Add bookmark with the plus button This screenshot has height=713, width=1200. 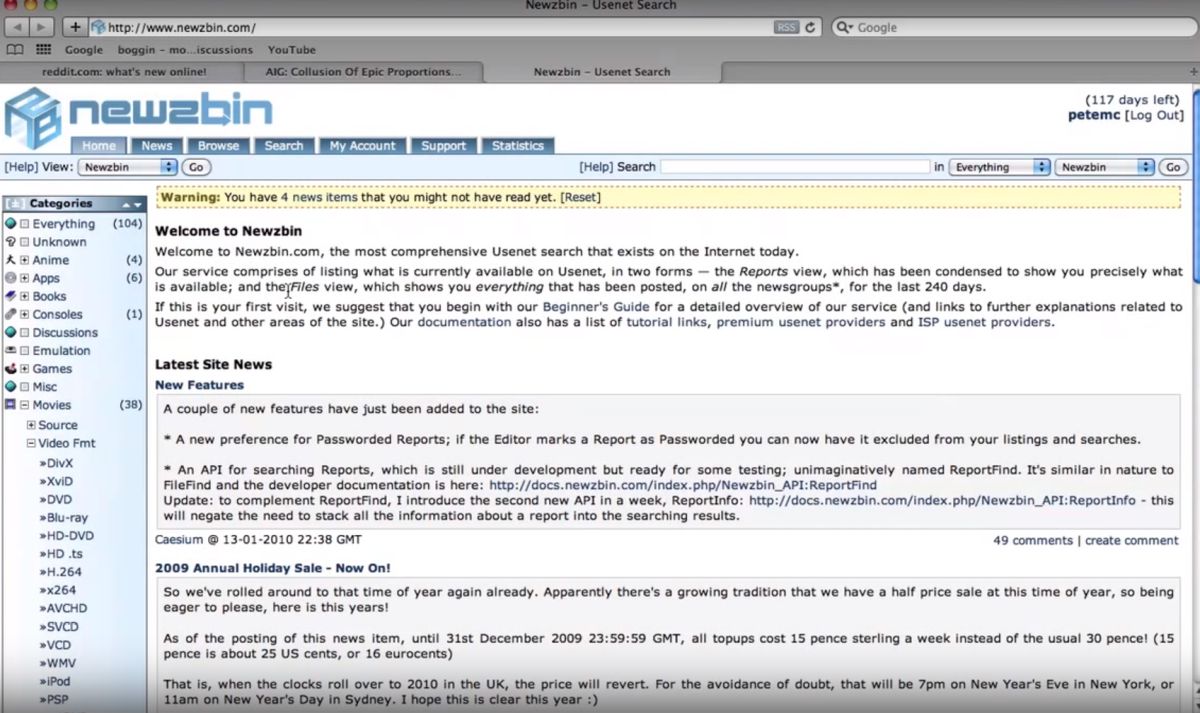[x=76, y=27]
